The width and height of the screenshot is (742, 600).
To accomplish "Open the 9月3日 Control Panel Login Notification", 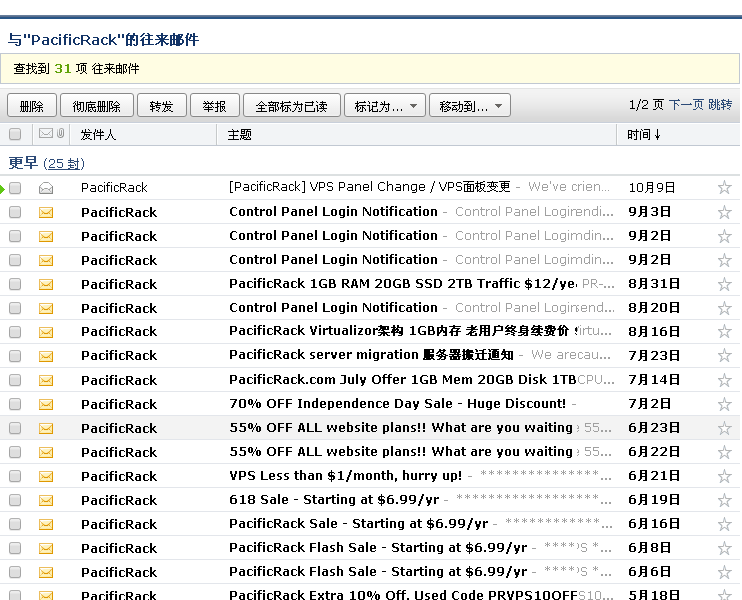I will coord(333,212).
